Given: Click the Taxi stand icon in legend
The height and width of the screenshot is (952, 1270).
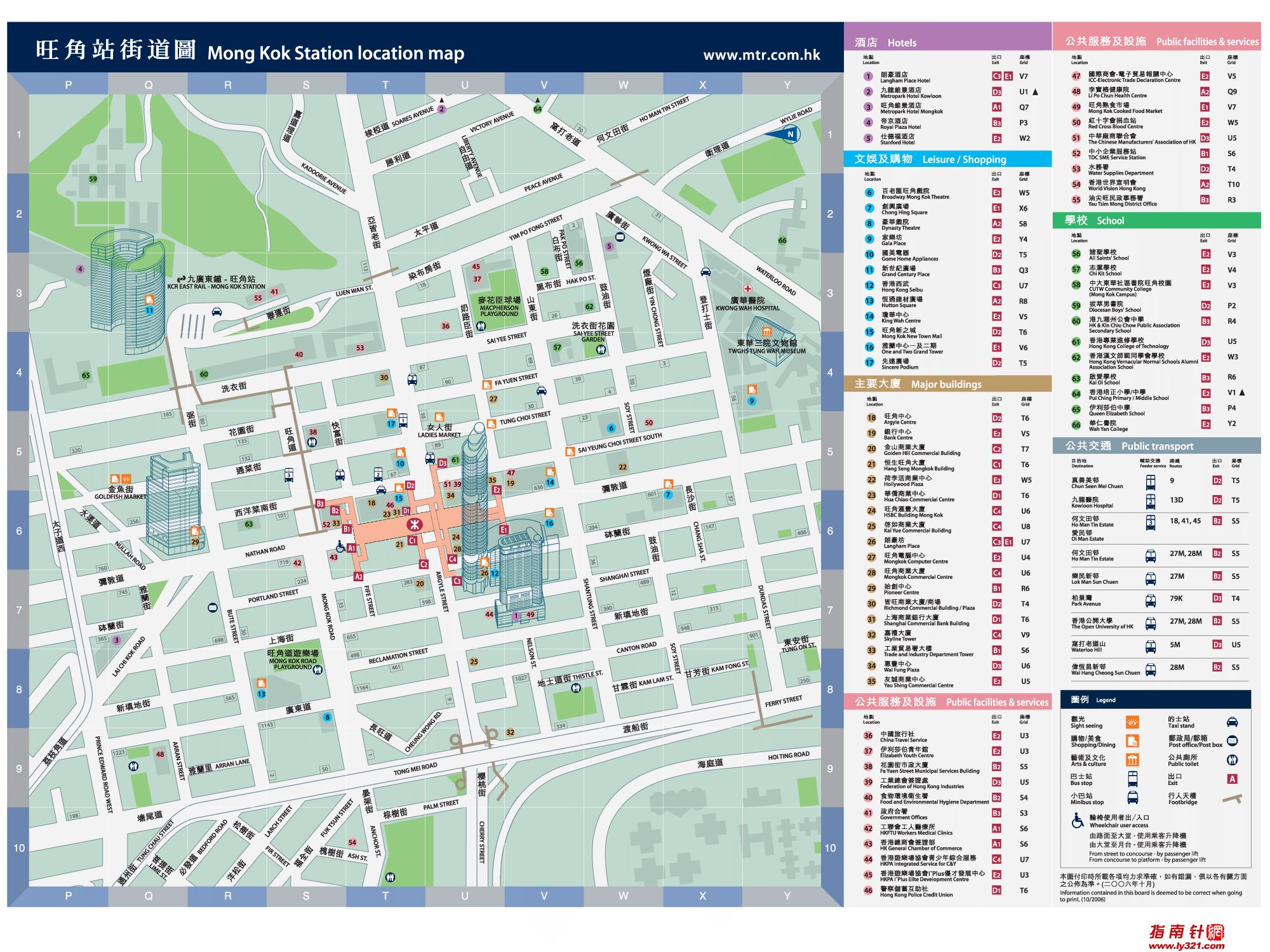Looking at the screenshot, I should 1232,722.
